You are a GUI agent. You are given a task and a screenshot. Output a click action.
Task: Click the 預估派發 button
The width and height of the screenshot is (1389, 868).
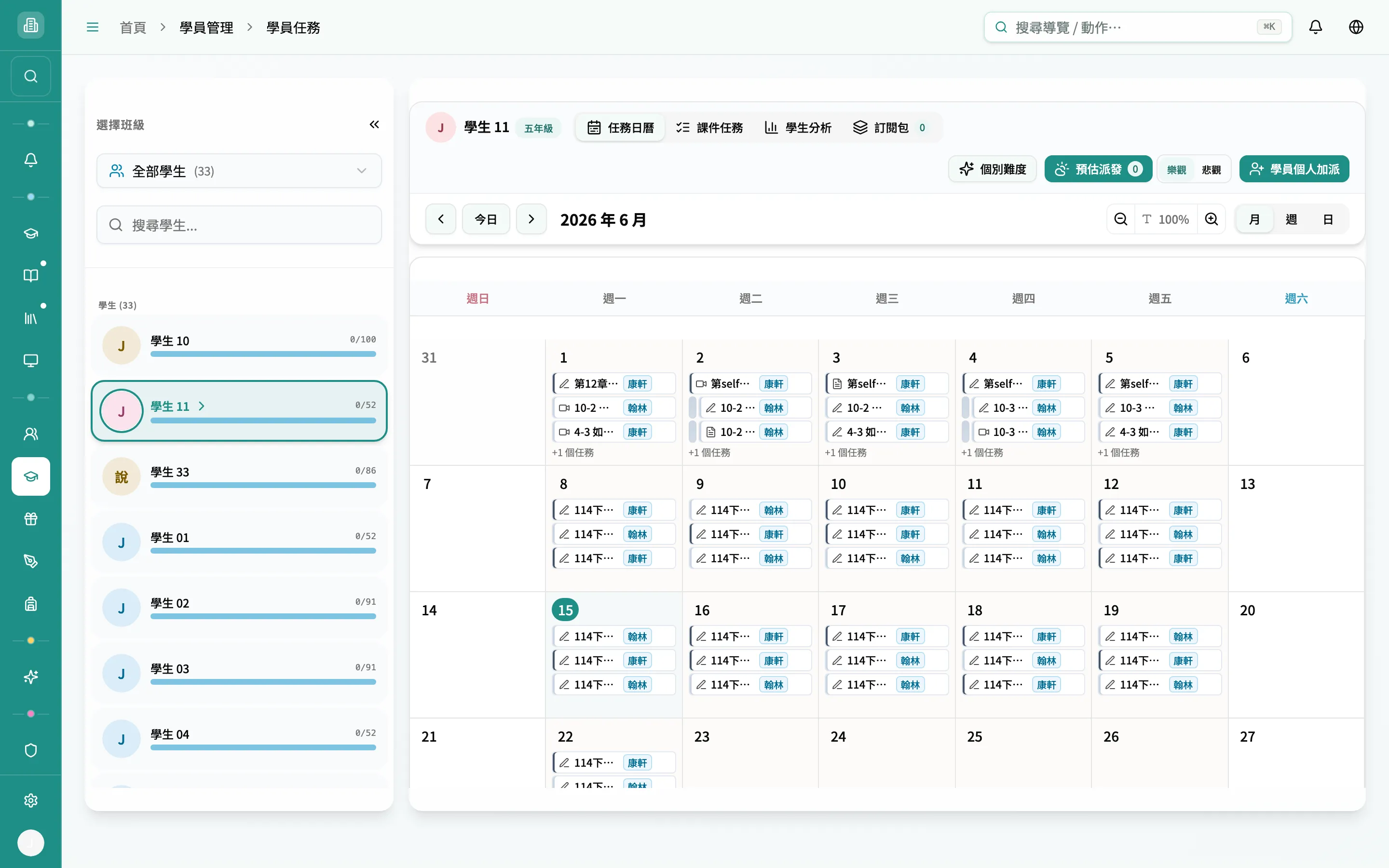coord(1098,169)
